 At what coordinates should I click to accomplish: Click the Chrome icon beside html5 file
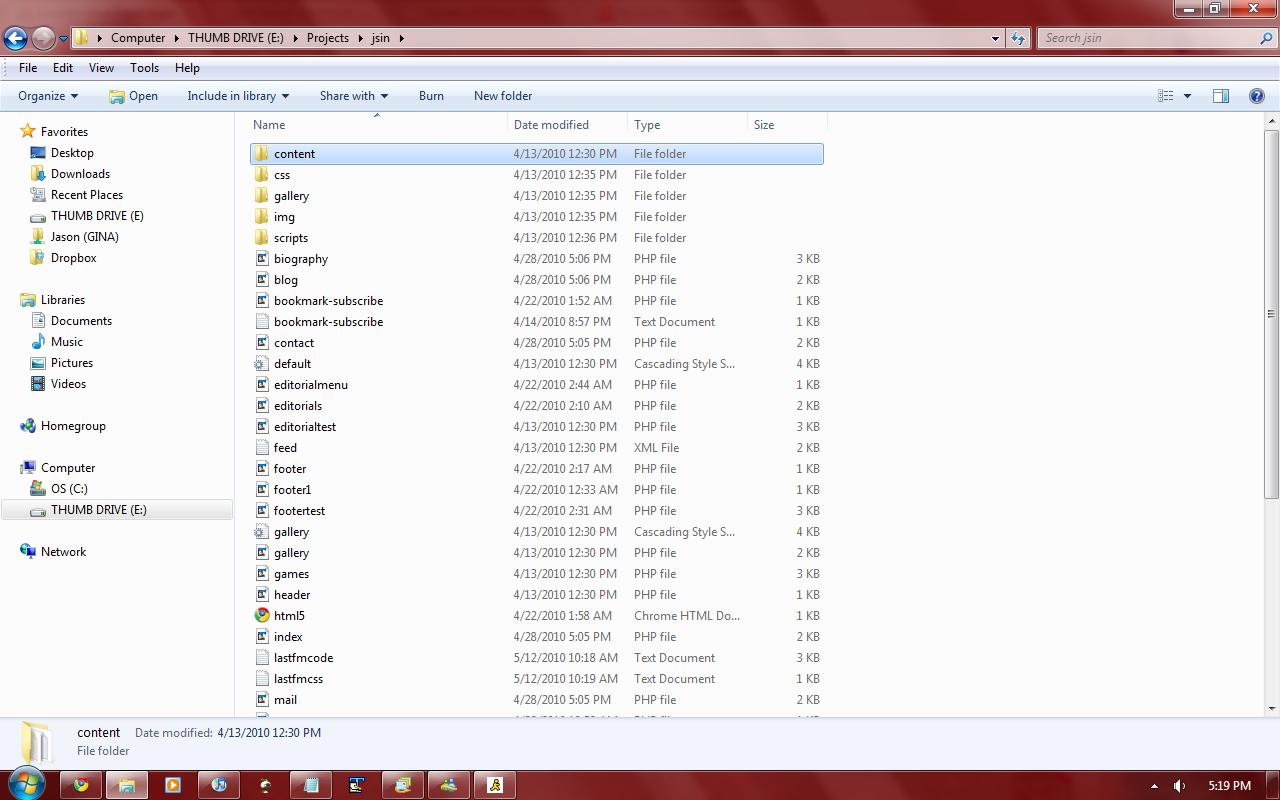(262, 616)
